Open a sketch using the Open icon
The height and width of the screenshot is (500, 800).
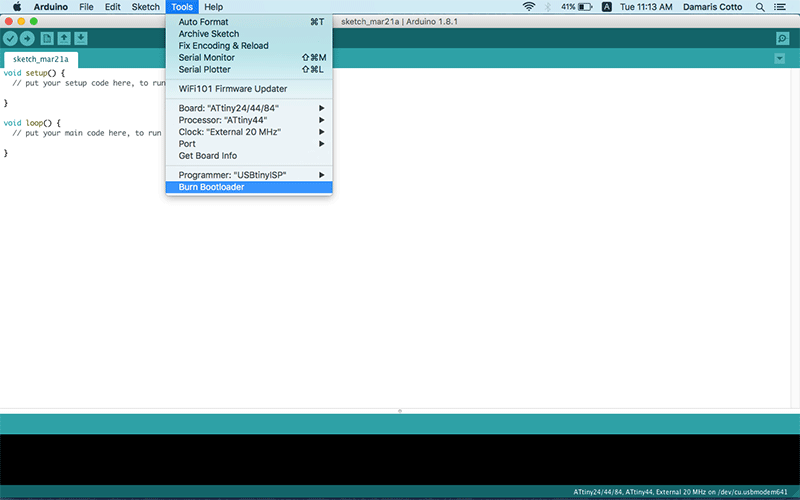64,38
